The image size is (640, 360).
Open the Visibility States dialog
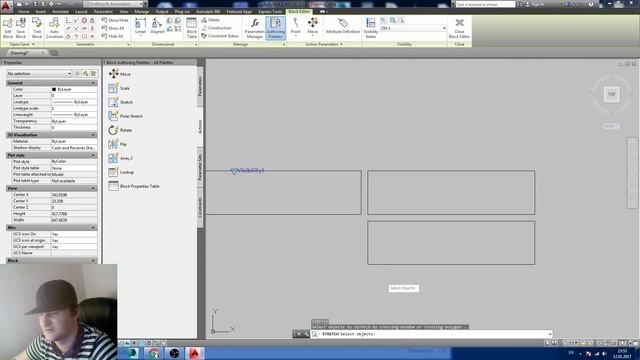(371, 28)
